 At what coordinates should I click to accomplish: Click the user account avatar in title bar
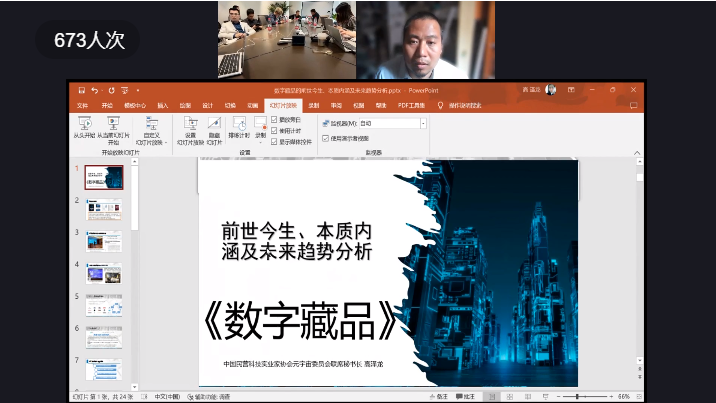tap(551, 90)
